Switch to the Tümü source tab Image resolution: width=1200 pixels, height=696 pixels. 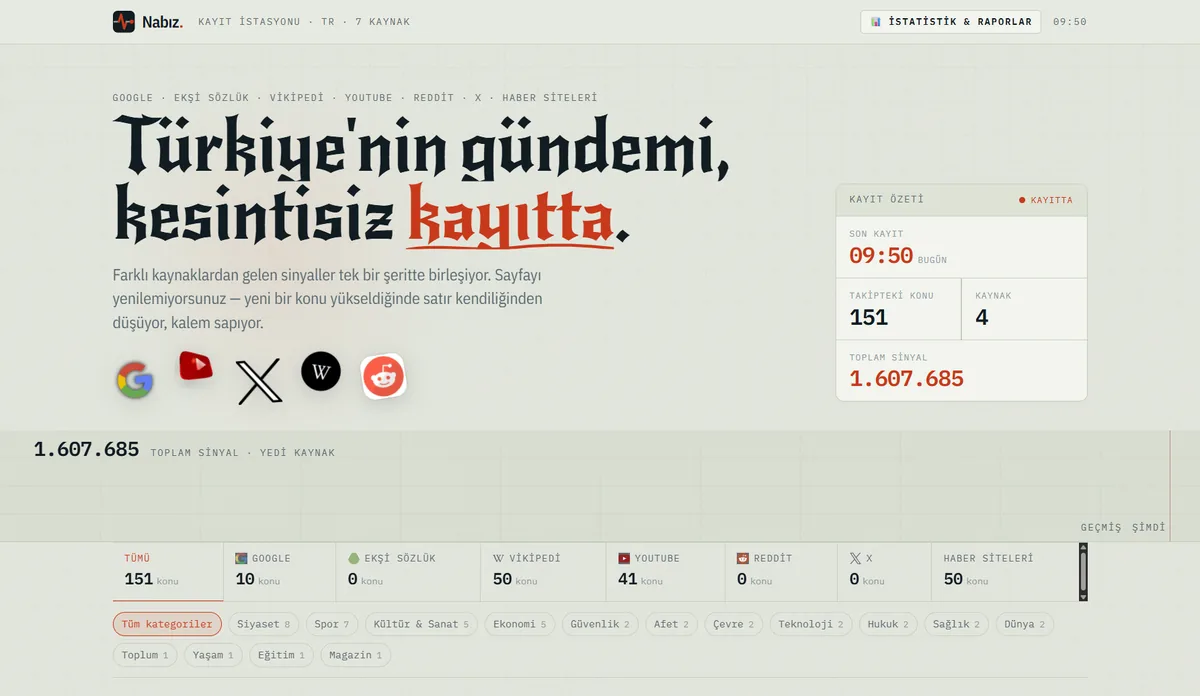(168, 571)
